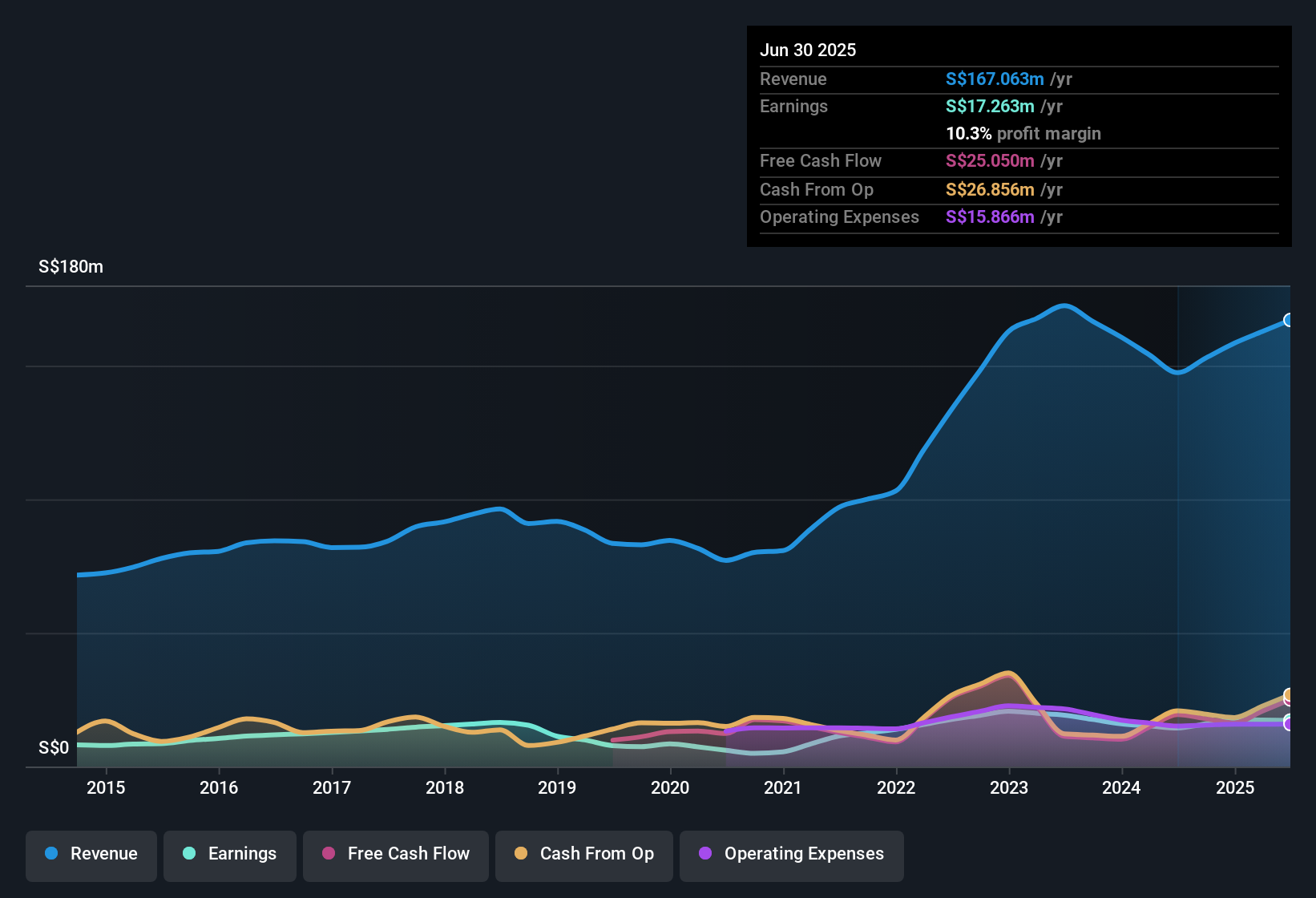Click the S$17.263m earnings value in tooltip

[990, 106]
